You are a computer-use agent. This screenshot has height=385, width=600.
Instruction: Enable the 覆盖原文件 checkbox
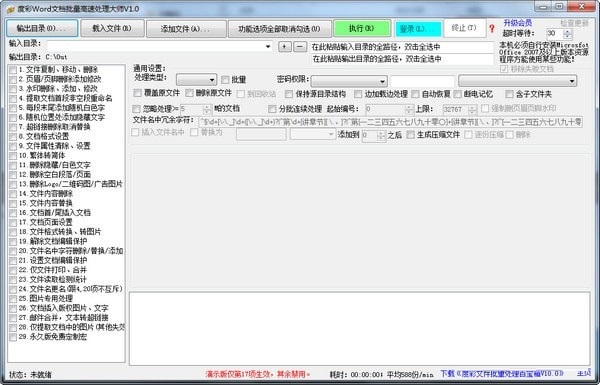pyautogui.click(x=137, y=93)
